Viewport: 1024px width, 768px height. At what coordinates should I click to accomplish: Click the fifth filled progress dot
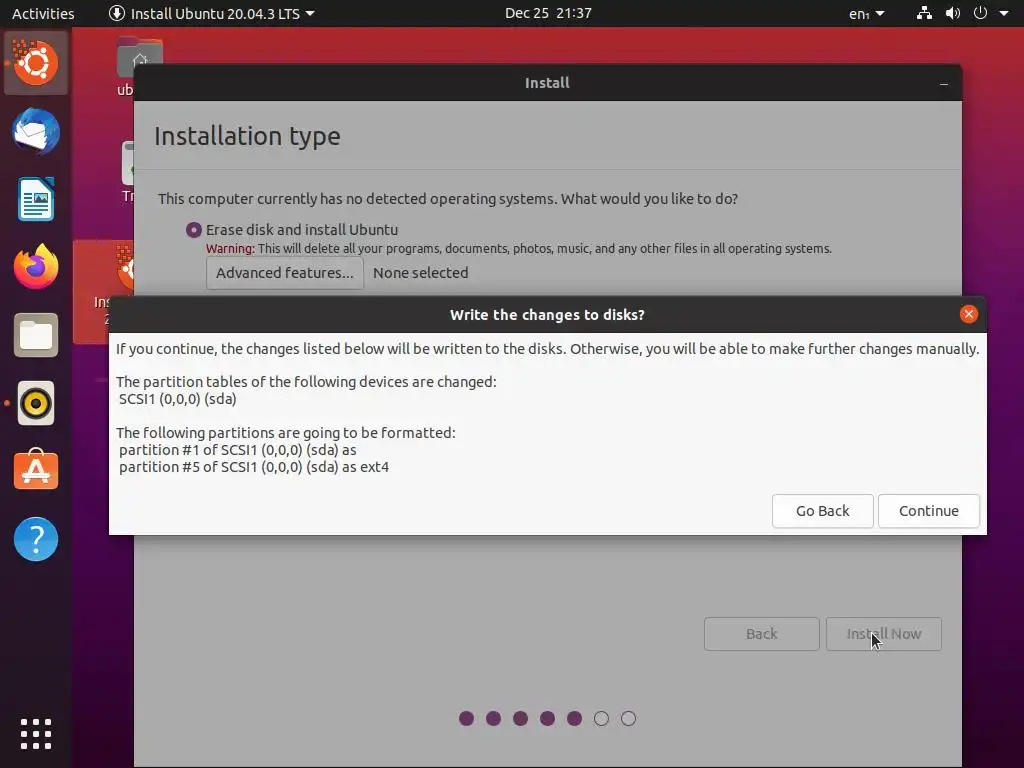click(x=574, y=718)
